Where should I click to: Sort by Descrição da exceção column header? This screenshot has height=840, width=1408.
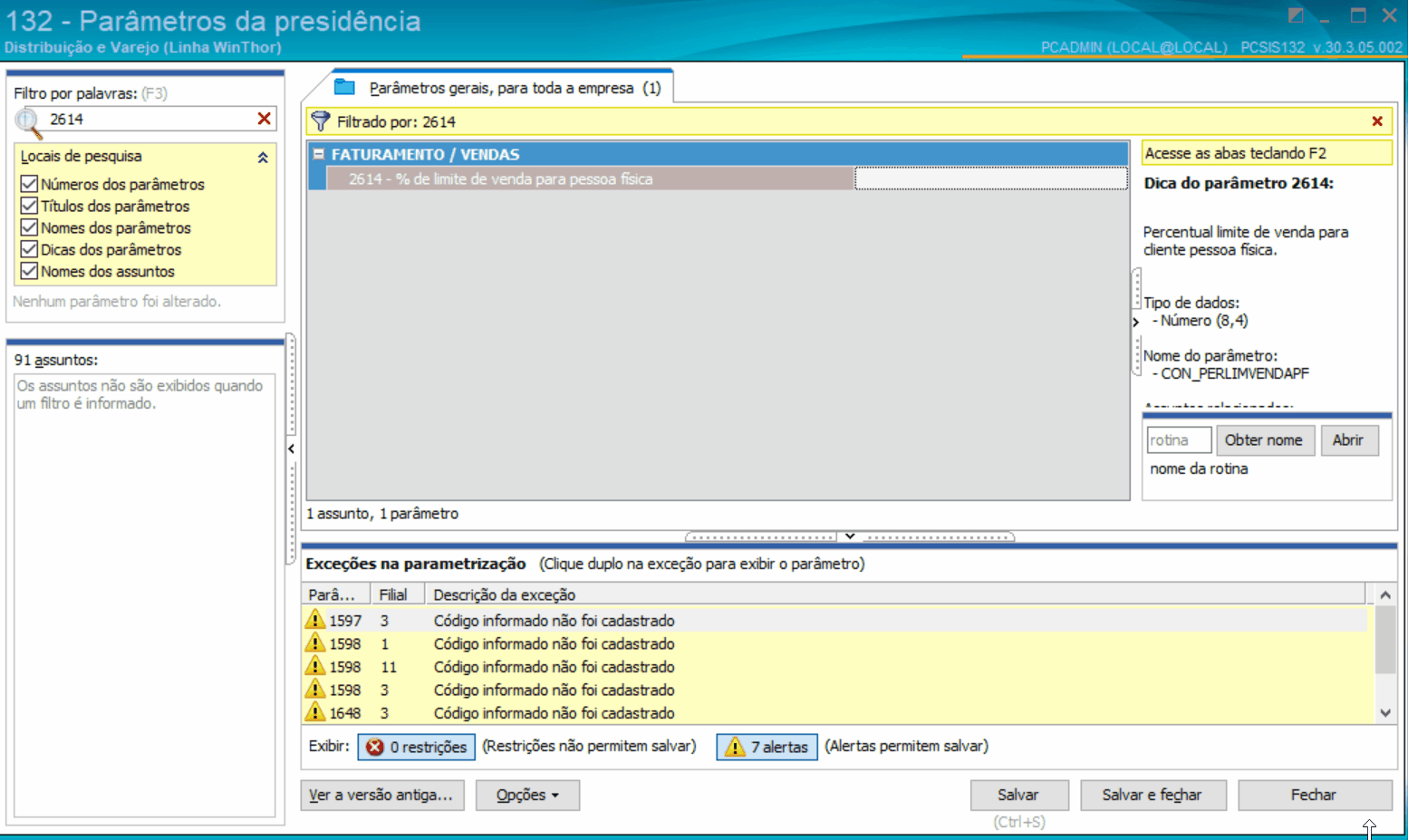pos(895,594)
